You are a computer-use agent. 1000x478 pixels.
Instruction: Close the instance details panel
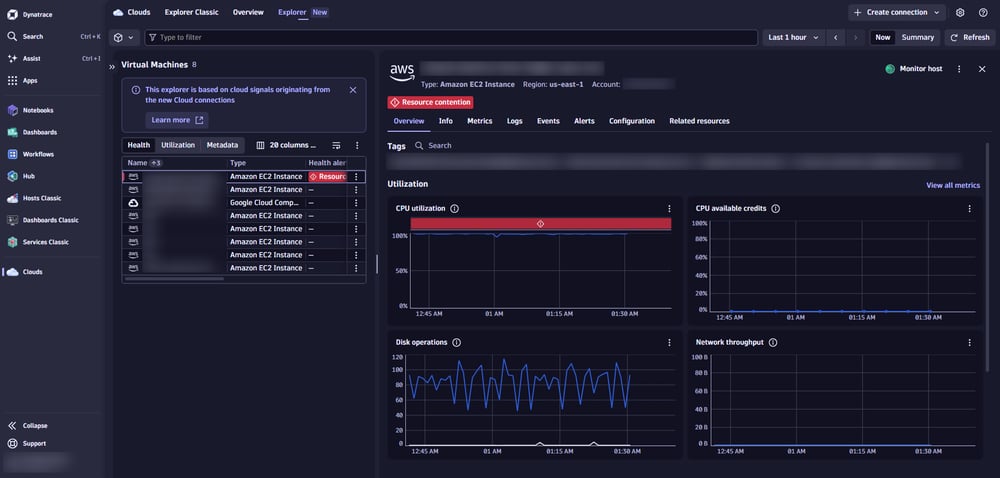[x=982, y=69]
